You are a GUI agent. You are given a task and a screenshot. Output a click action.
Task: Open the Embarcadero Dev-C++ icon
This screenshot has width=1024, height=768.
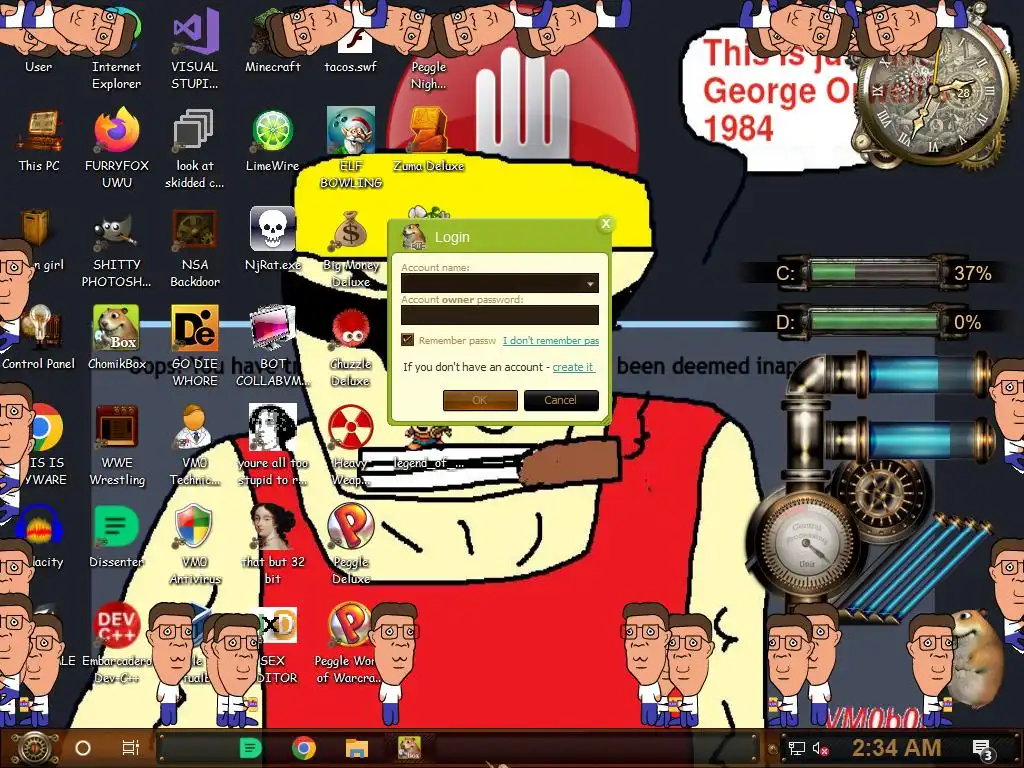coord(116,643)
